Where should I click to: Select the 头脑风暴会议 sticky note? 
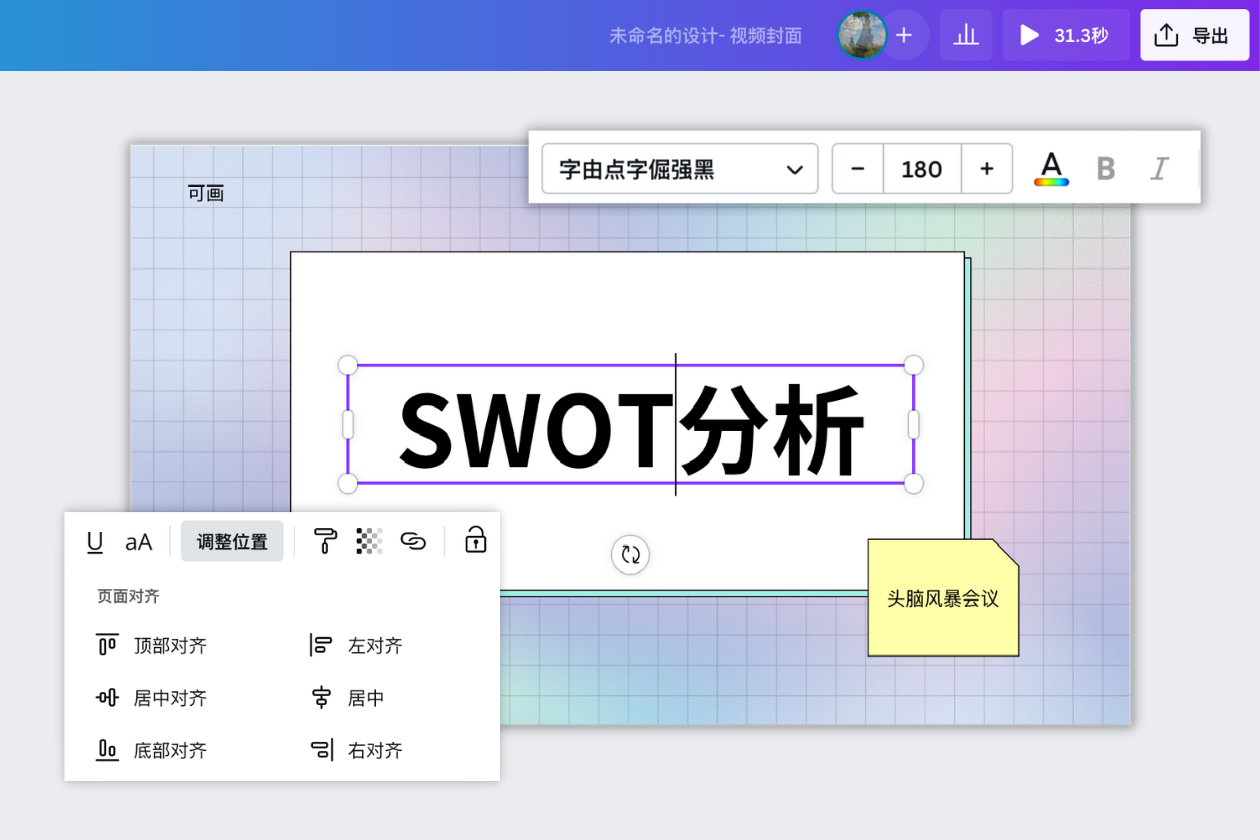click(943, 598)
